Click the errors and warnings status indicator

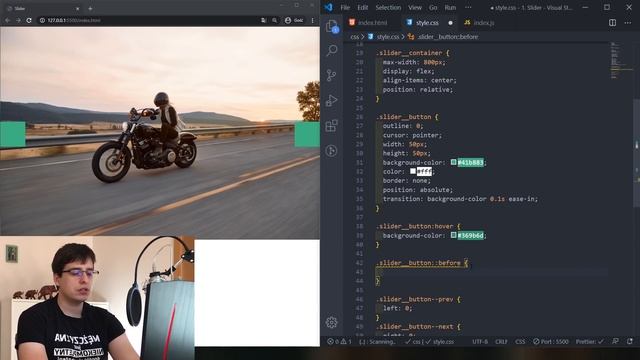click(x=339, y=342)
